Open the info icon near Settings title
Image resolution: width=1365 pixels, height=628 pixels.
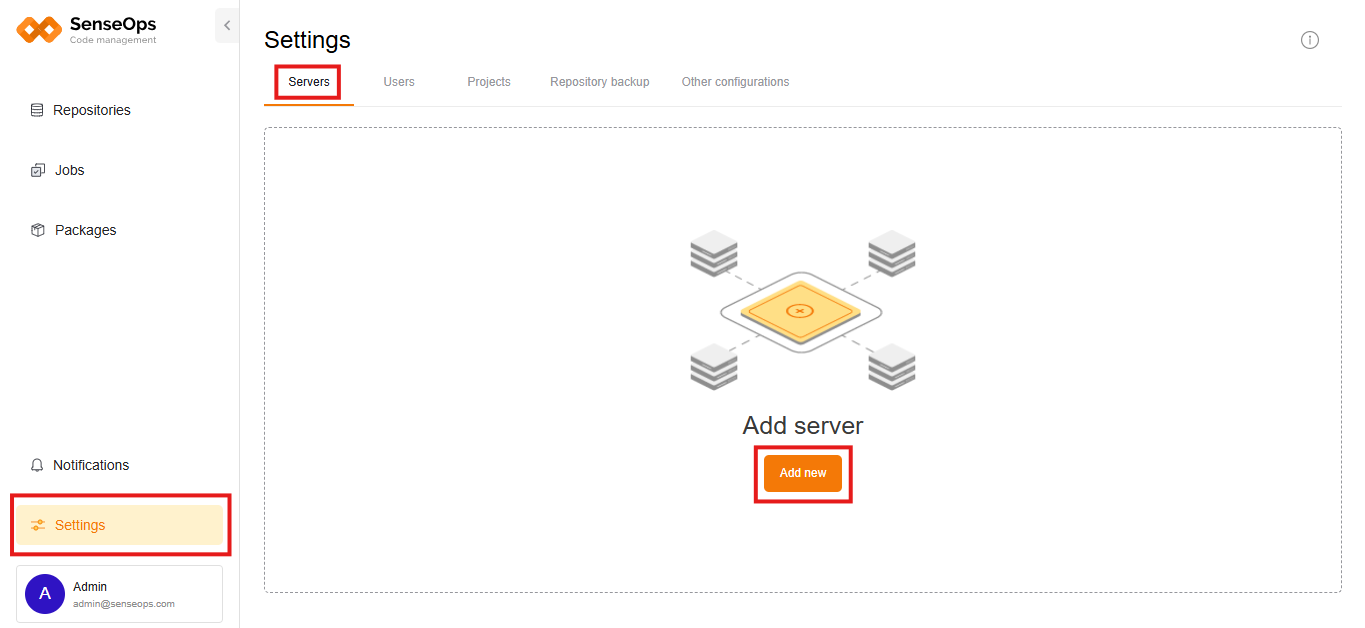coord(1310,40)
